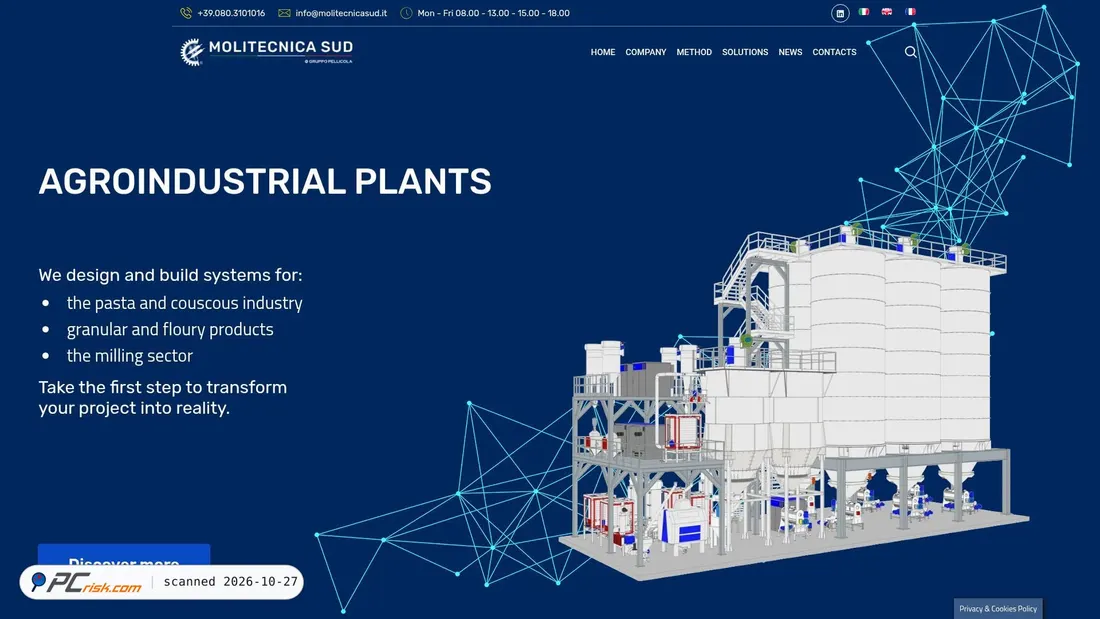Click the clock icon beside opening hours
The height and width of the screenshot is (619, 1100).
pyautogui.click(x=406, y=13)
